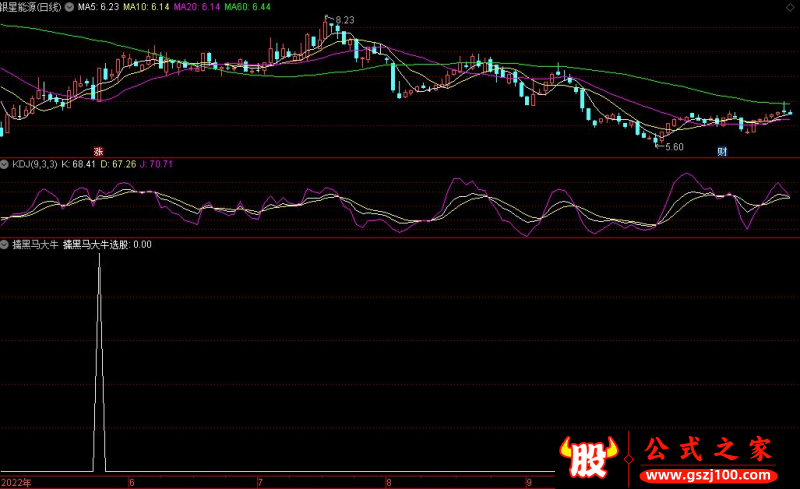
Task: Expand the 擒黑马大牛 indicator dropdown arrow
Action: (x=5, y=244)
